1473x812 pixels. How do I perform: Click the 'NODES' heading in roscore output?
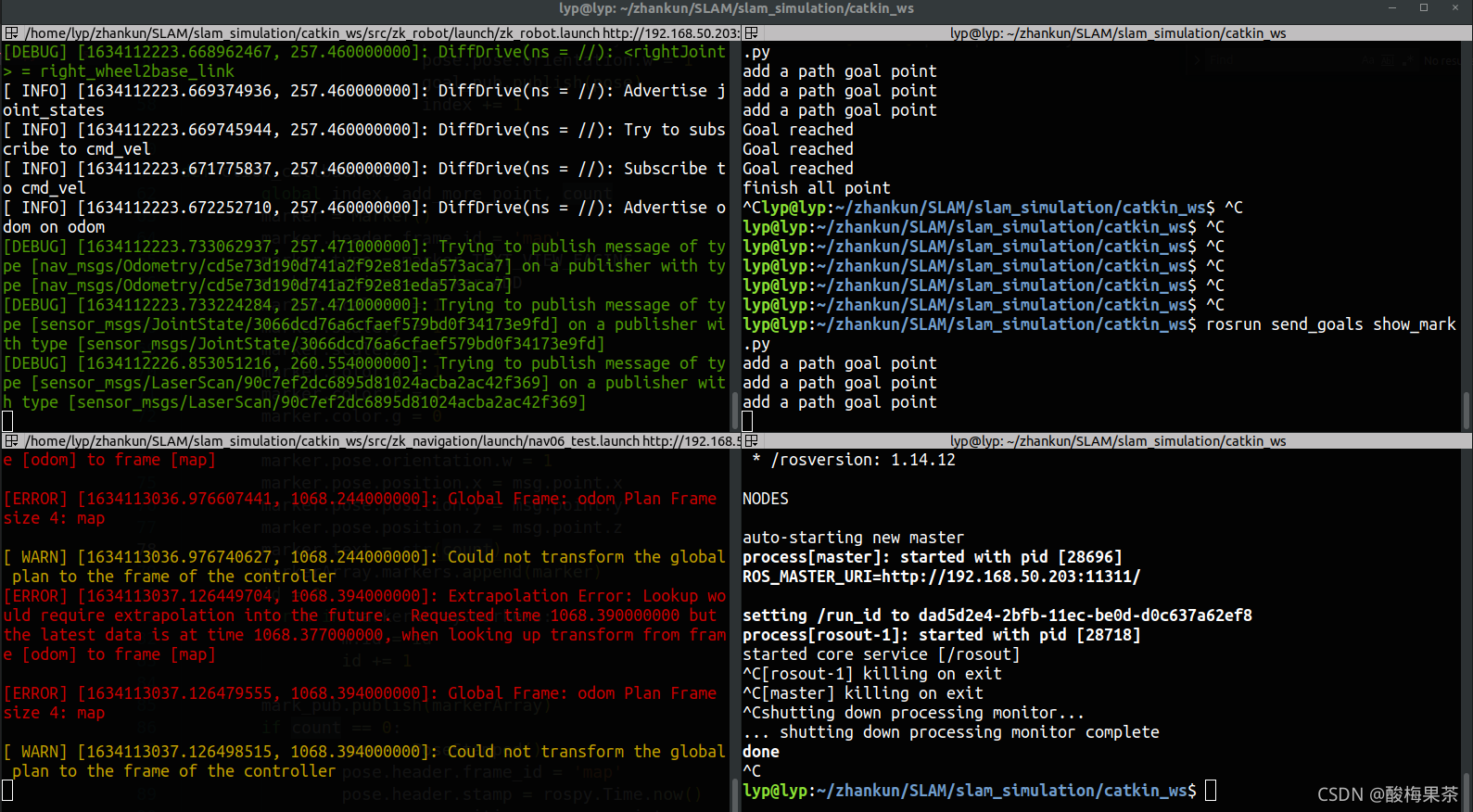(x=766, y=499)
